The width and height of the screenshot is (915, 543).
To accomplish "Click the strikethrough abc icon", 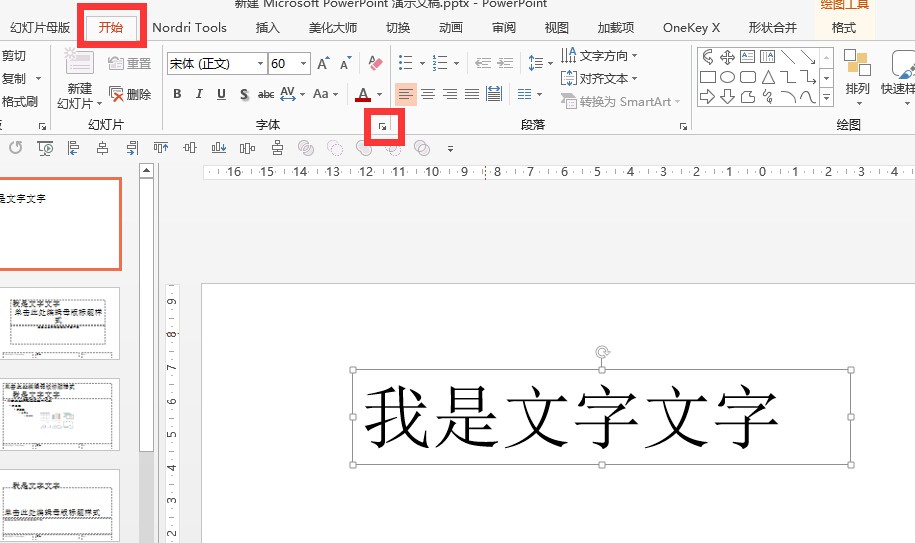I will pyautogui.click(x=266, y=94).
